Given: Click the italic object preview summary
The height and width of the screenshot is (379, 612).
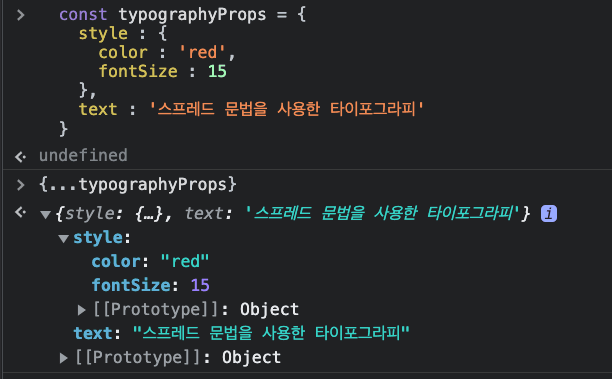Looking at the screenshot, I should (x=293, y=214).
